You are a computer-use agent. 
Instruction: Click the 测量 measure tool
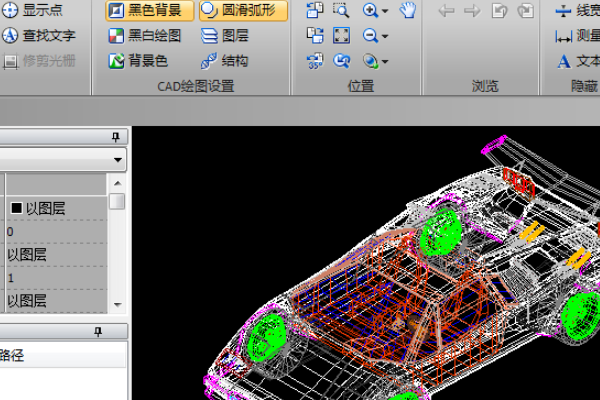tap(563, 36)
